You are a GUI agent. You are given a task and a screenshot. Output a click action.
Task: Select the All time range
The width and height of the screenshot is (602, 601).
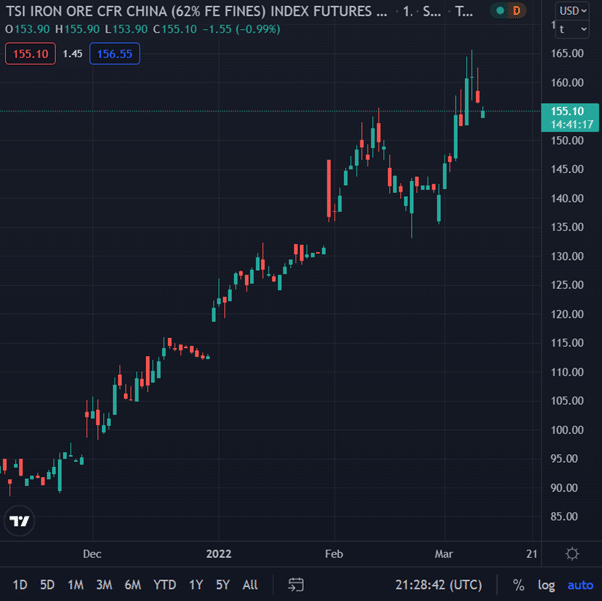[x=250, y=585]
